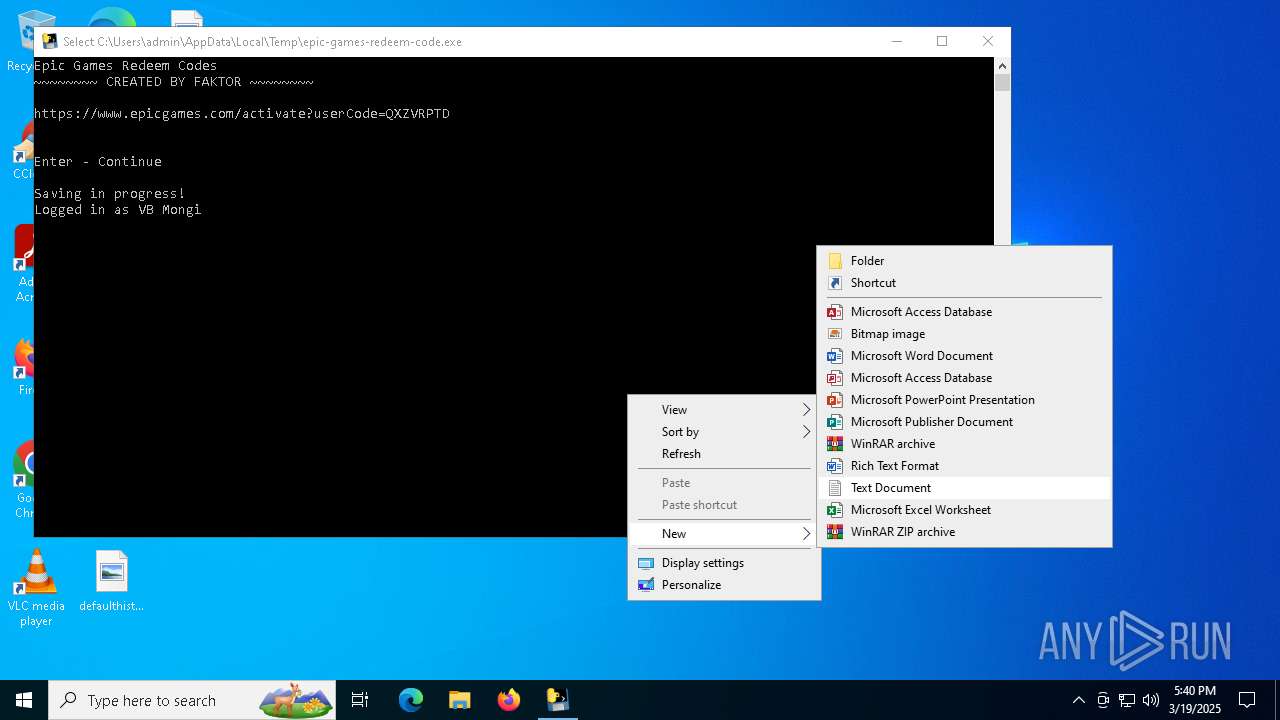Click the console window title bar icon
This screenshot has width=1280, height=720.
[x=49, y=42]
